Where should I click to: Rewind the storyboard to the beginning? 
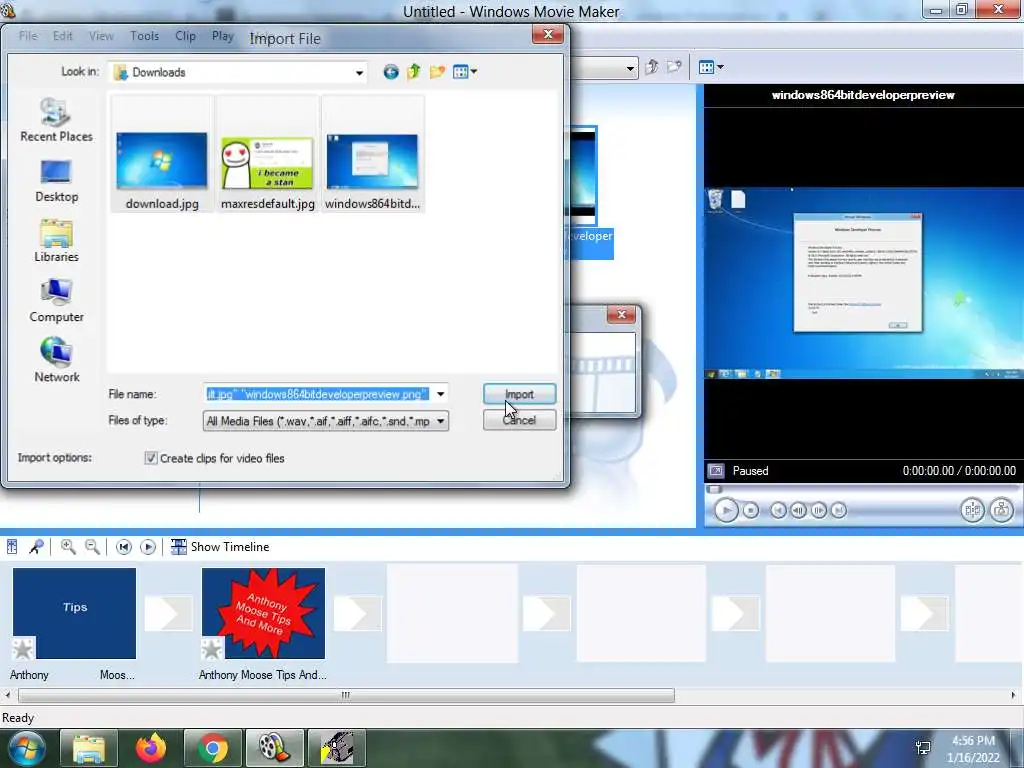point(123,547)
